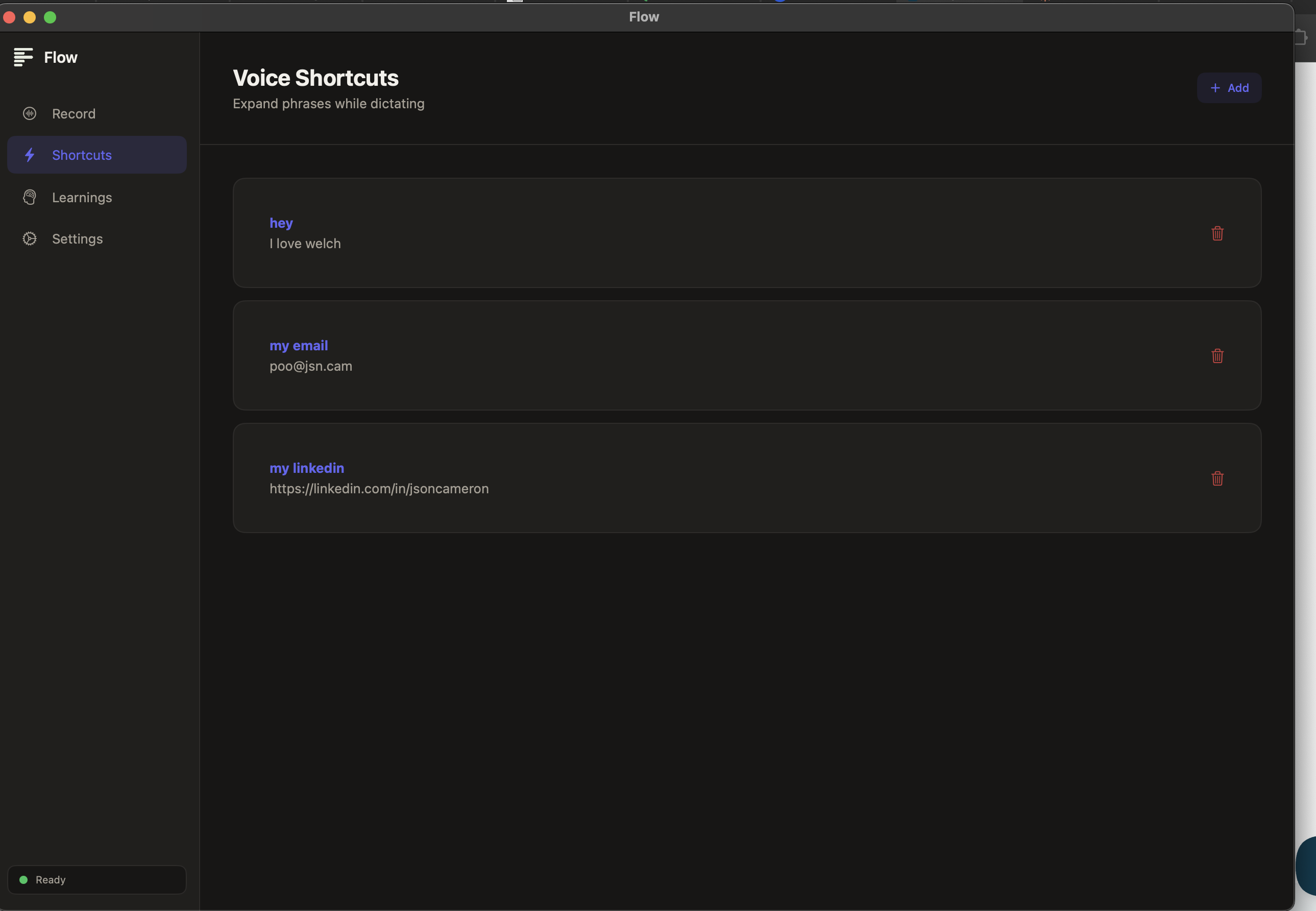Switch to the Learnings section
The height and width of the screenshot is (911, 1316).
[x=82, y=198]
